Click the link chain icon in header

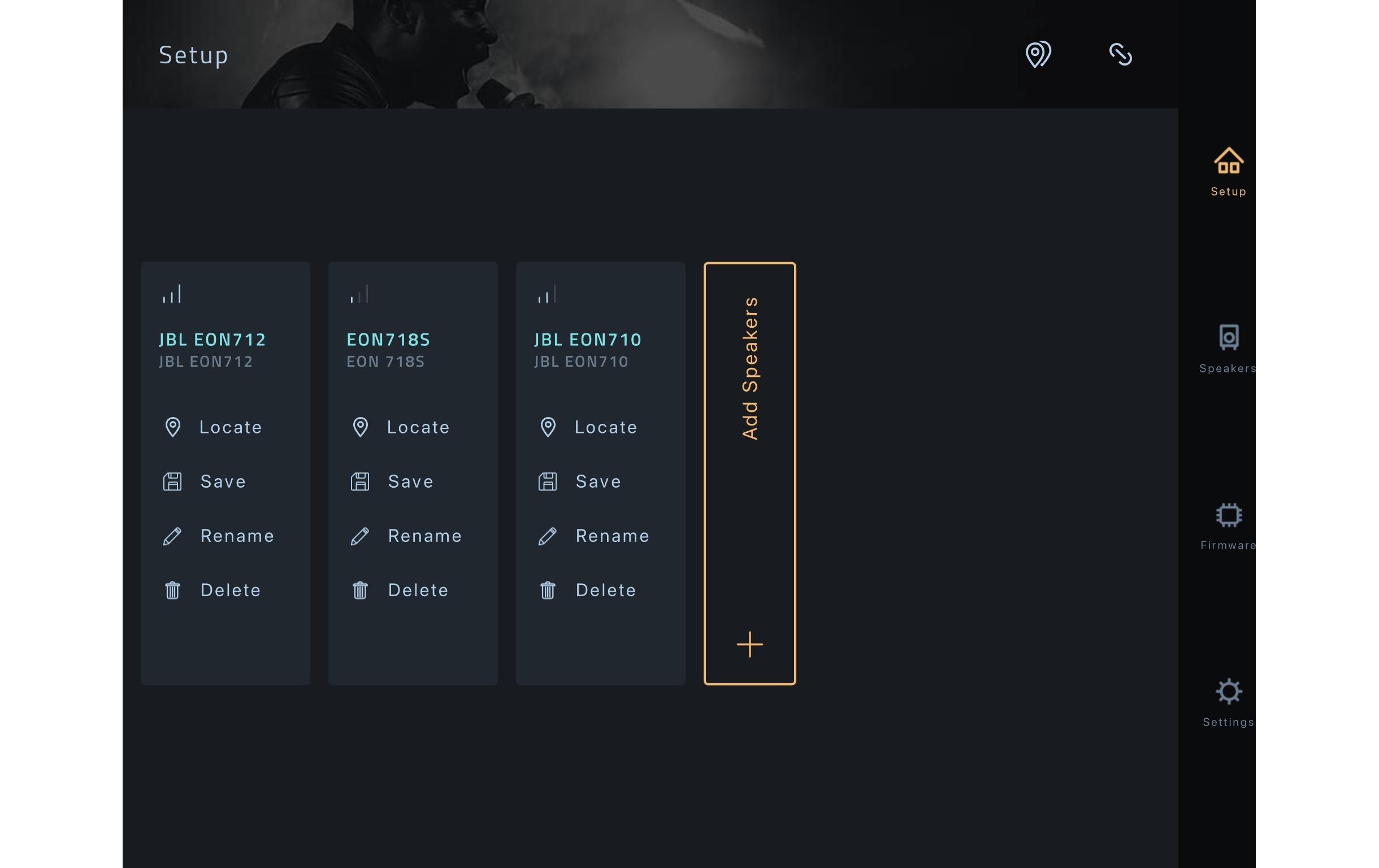pos(1120,54)
